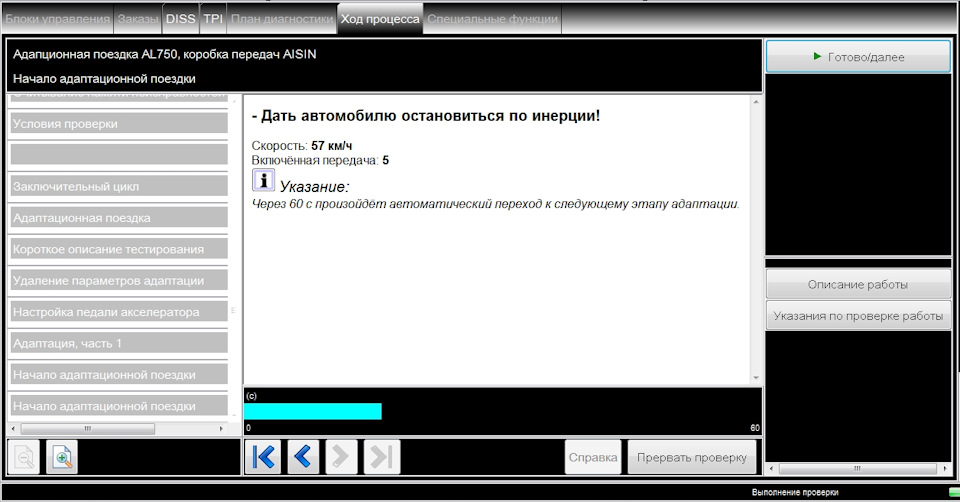Zoom out with the magnifier minus icon

click(x=24, y=457)
